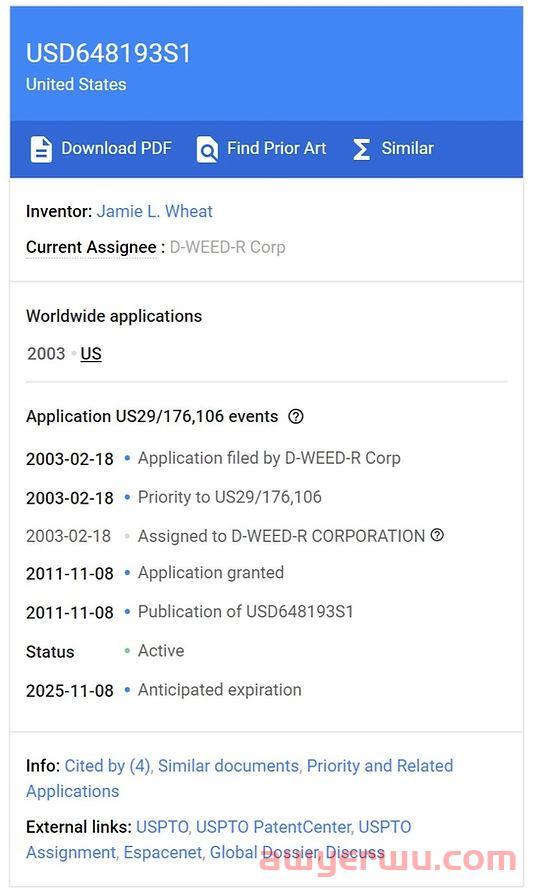535x890 pixels.
Task: Click Download PDF text button
Action: [116, 148]
